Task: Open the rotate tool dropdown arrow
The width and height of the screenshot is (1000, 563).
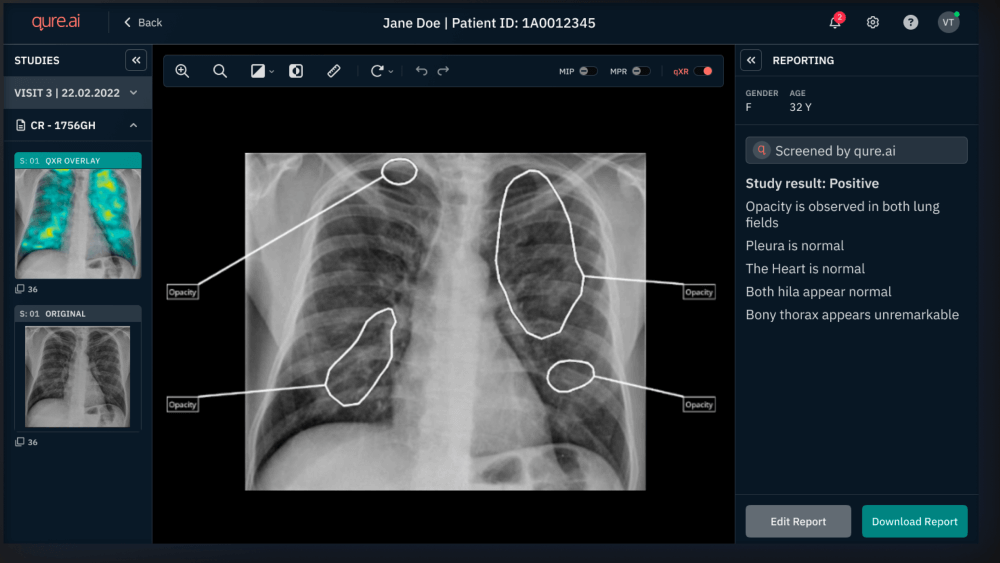Action: [391, 72]
